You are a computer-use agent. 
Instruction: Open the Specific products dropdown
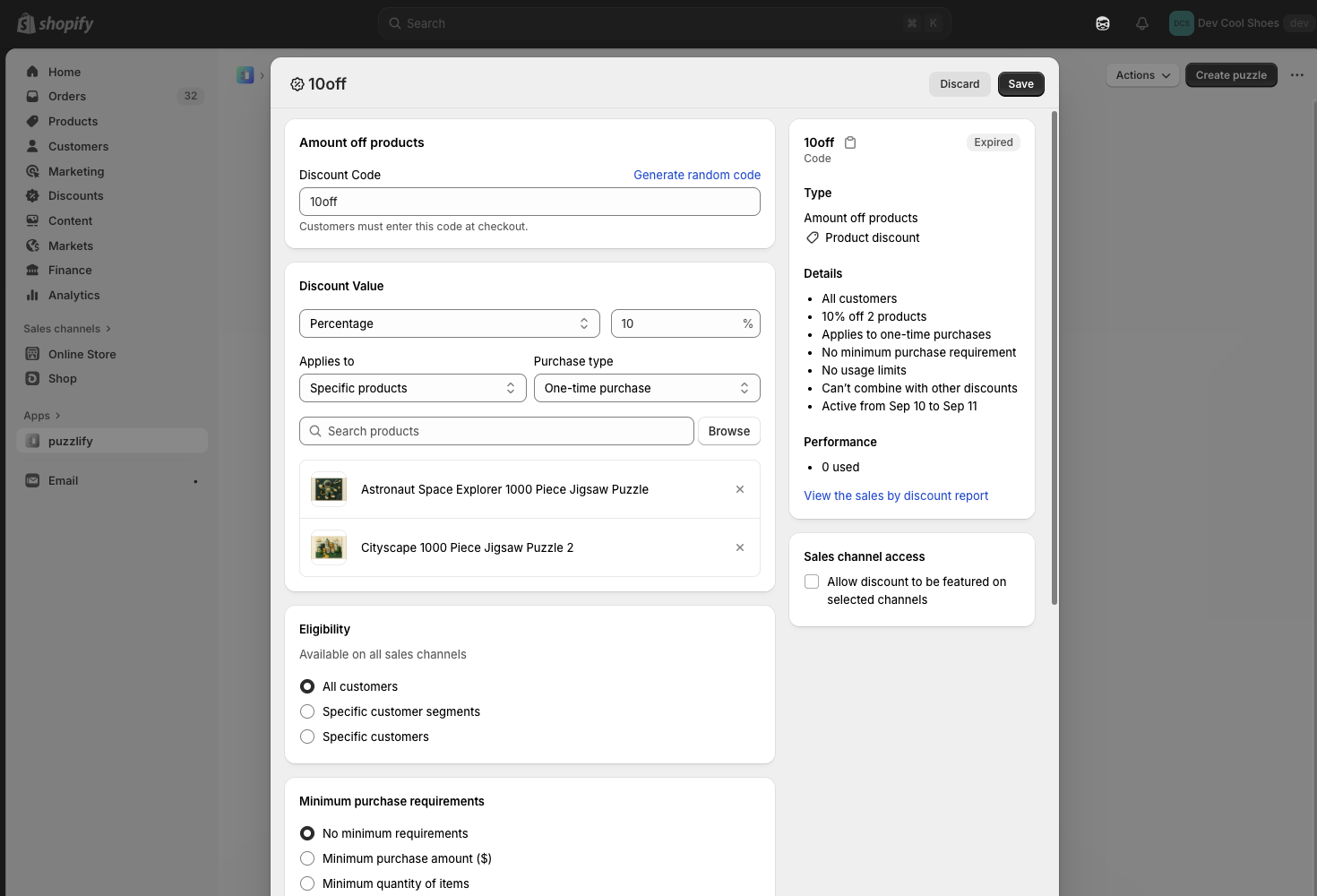(413, 388)
